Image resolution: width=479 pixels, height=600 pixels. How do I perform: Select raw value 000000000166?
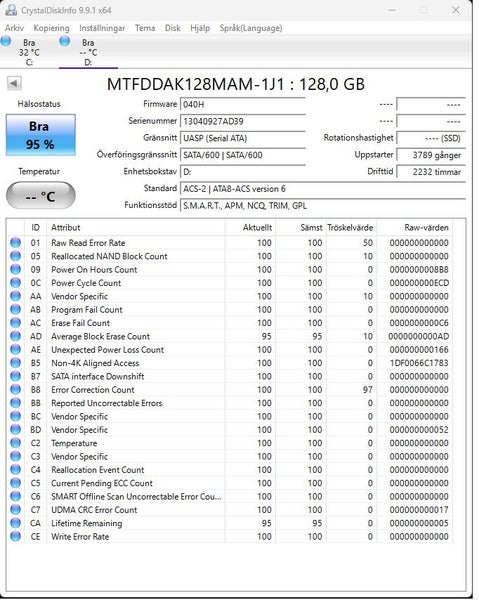pos(419,349)
